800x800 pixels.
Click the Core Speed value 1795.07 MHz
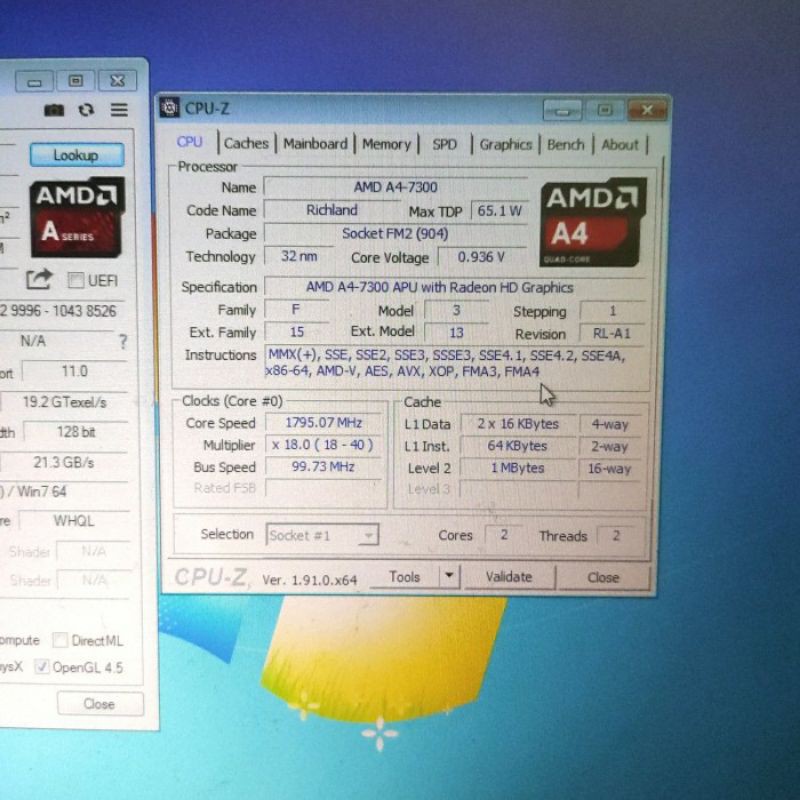point(323,422)
